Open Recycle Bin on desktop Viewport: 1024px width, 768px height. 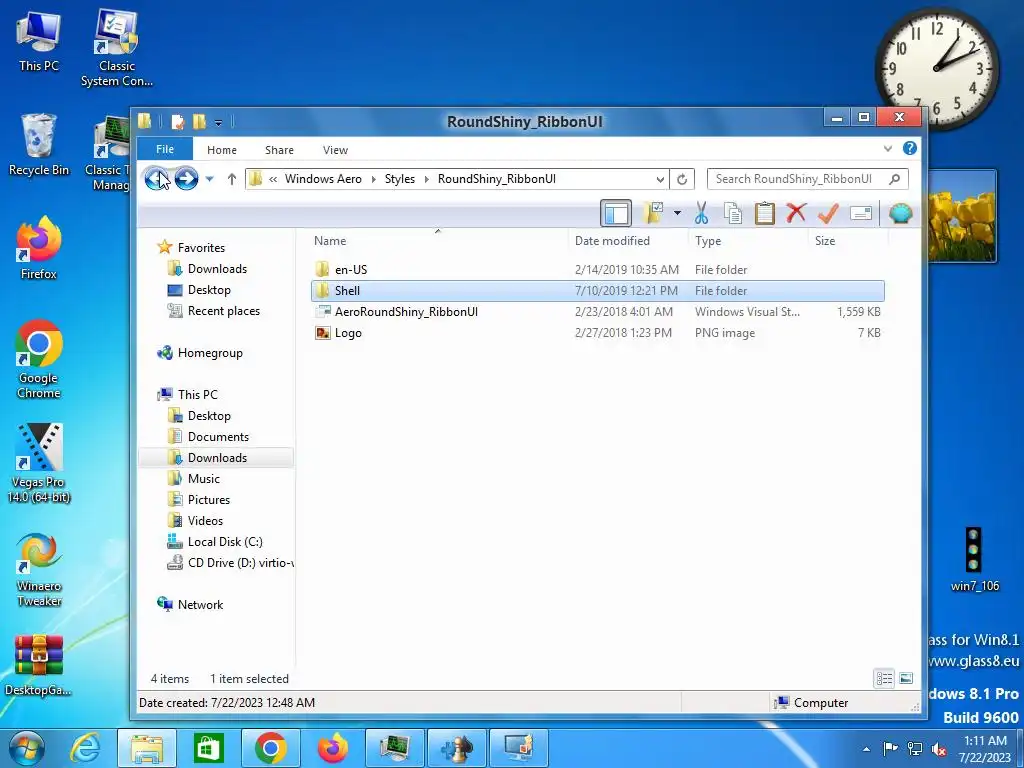coord(39,144)
